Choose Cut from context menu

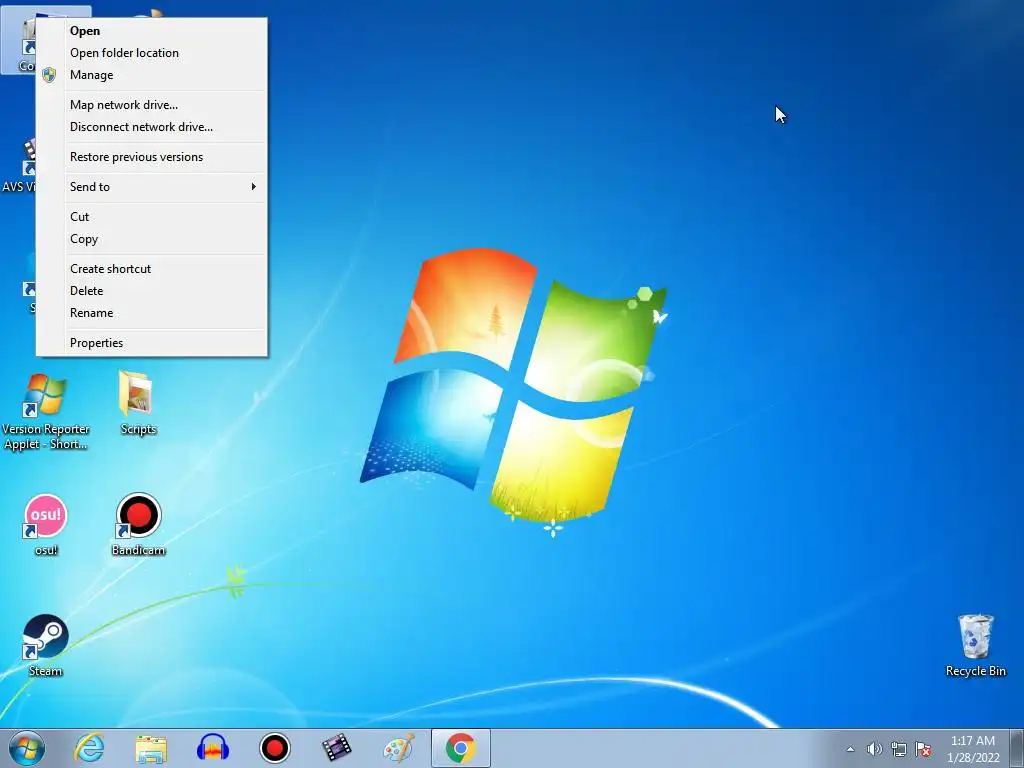click(x=152, y=217)
